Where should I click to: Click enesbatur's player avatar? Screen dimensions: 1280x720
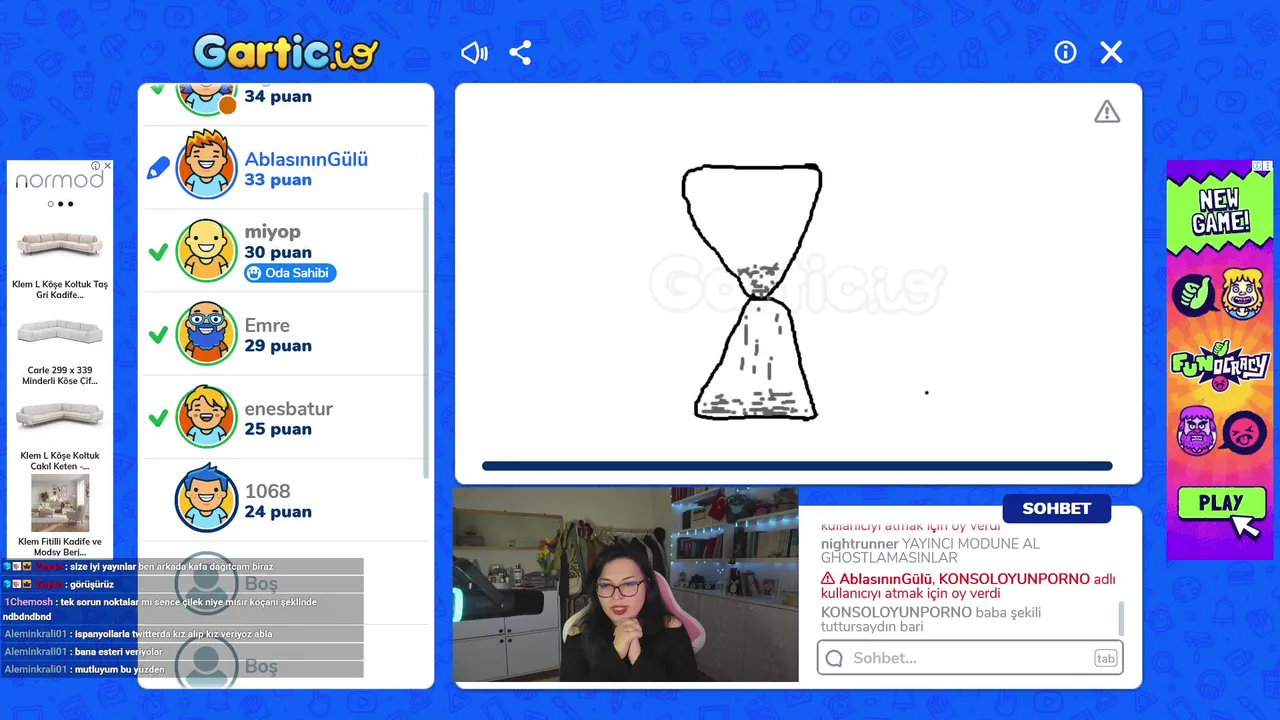coord(207,416)
